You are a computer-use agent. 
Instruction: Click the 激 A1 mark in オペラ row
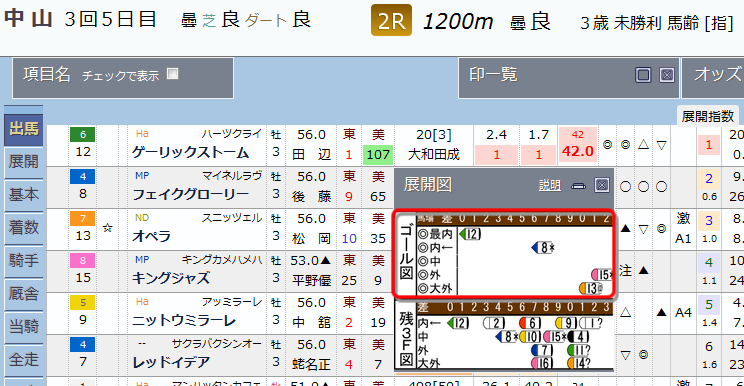(x=683, y=229)
